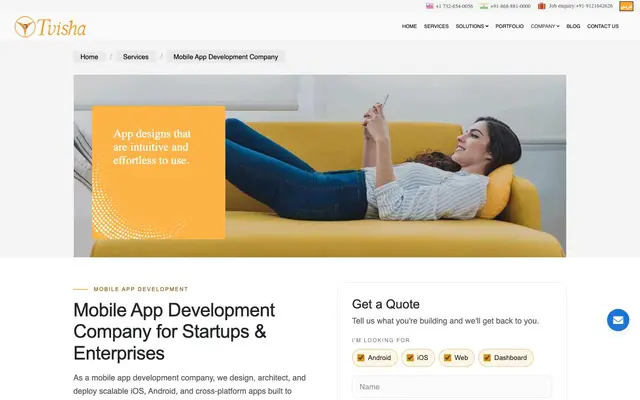640x400 pixels.
Task: Uncheck the iOS checkbox
Action: click(x=410, y=358)
